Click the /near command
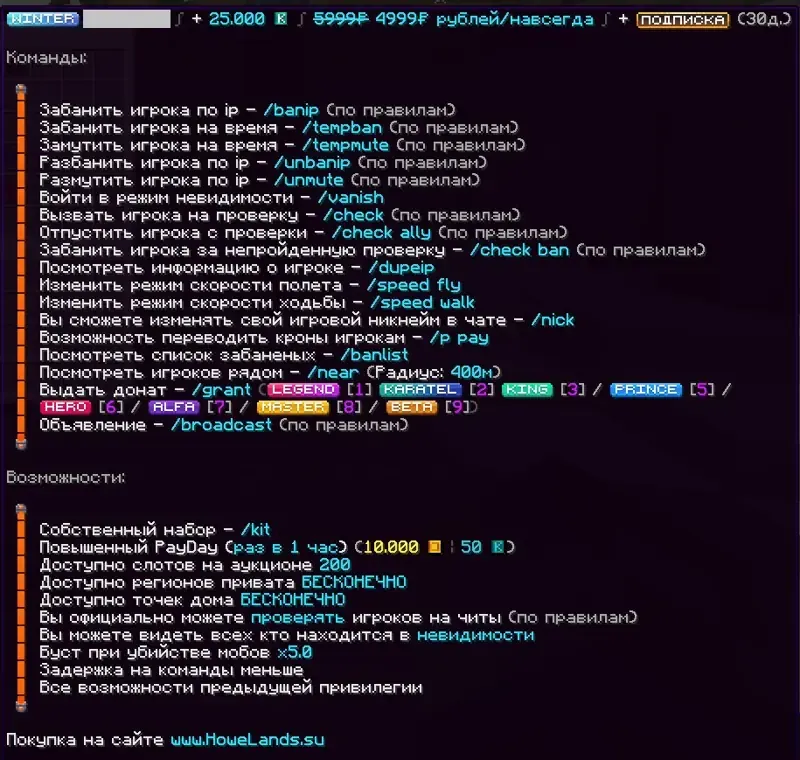The height and width of the screenshot is (760, 800). [333, 372]
